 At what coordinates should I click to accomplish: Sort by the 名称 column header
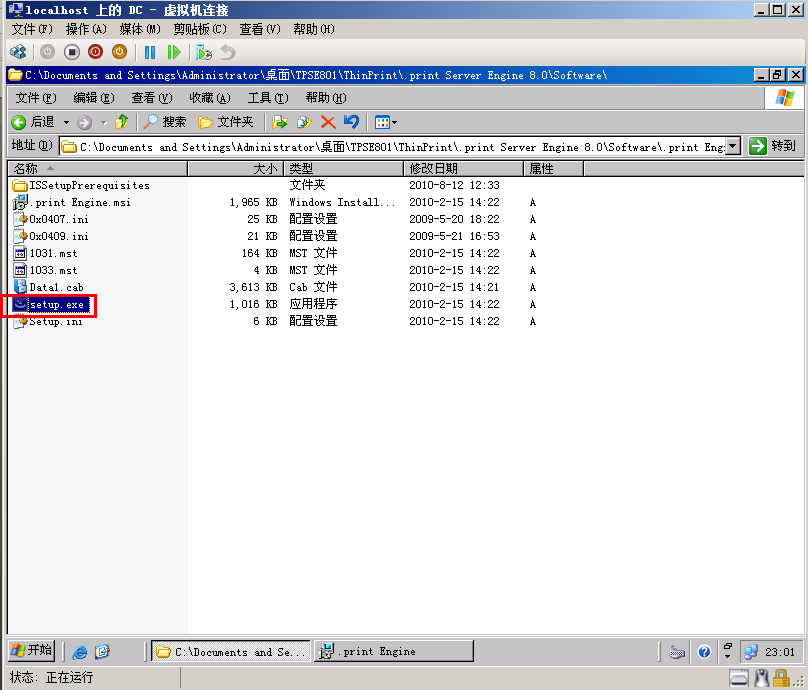98,169
